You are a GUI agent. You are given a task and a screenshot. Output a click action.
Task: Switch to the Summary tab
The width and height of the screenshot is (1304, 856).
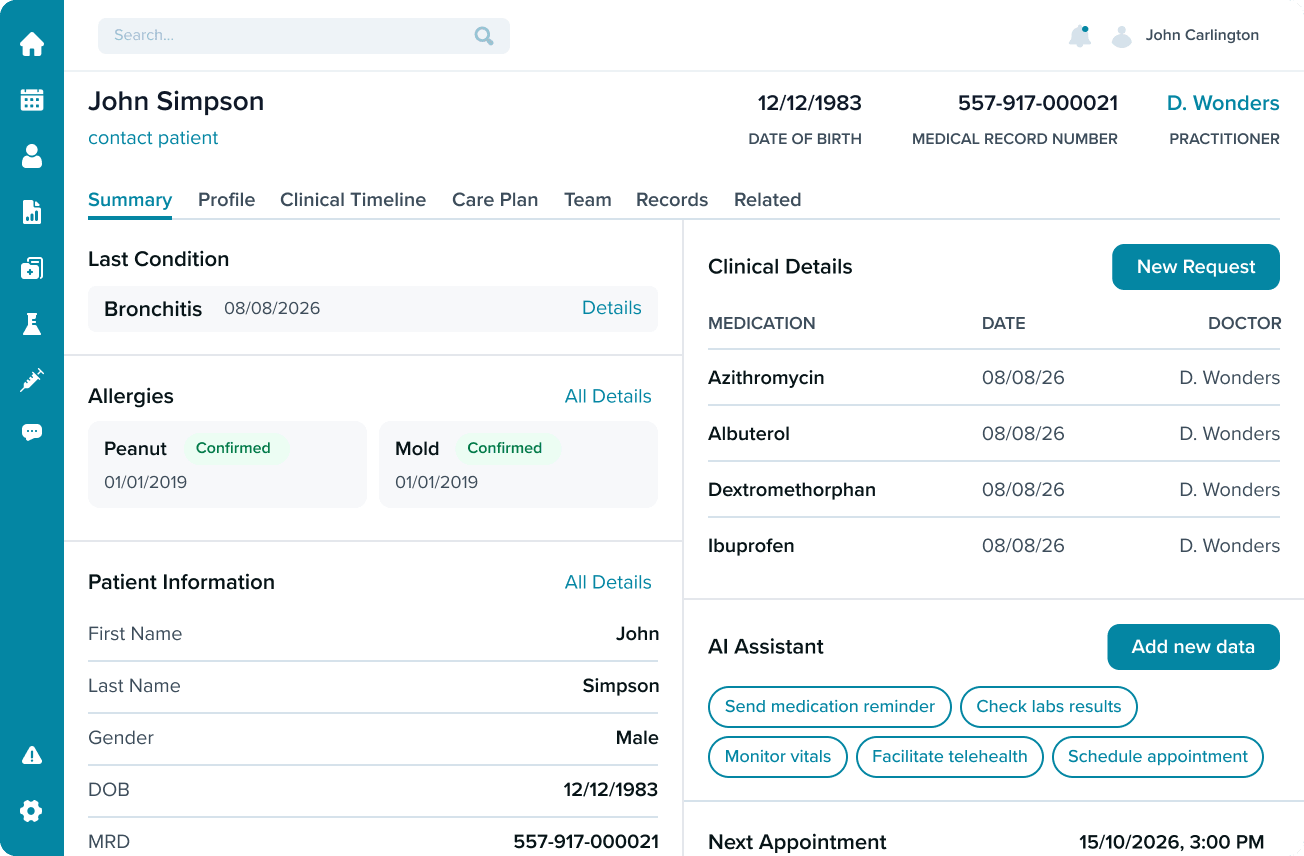click(x=130, y=200)
